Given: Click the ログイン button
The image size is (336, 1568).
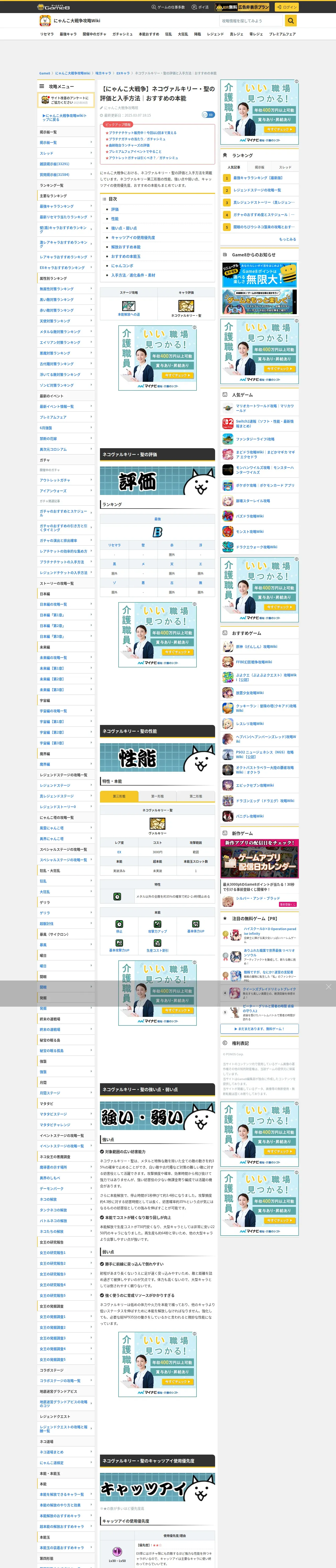Looking at the screenshot, I should coord(287,7).
